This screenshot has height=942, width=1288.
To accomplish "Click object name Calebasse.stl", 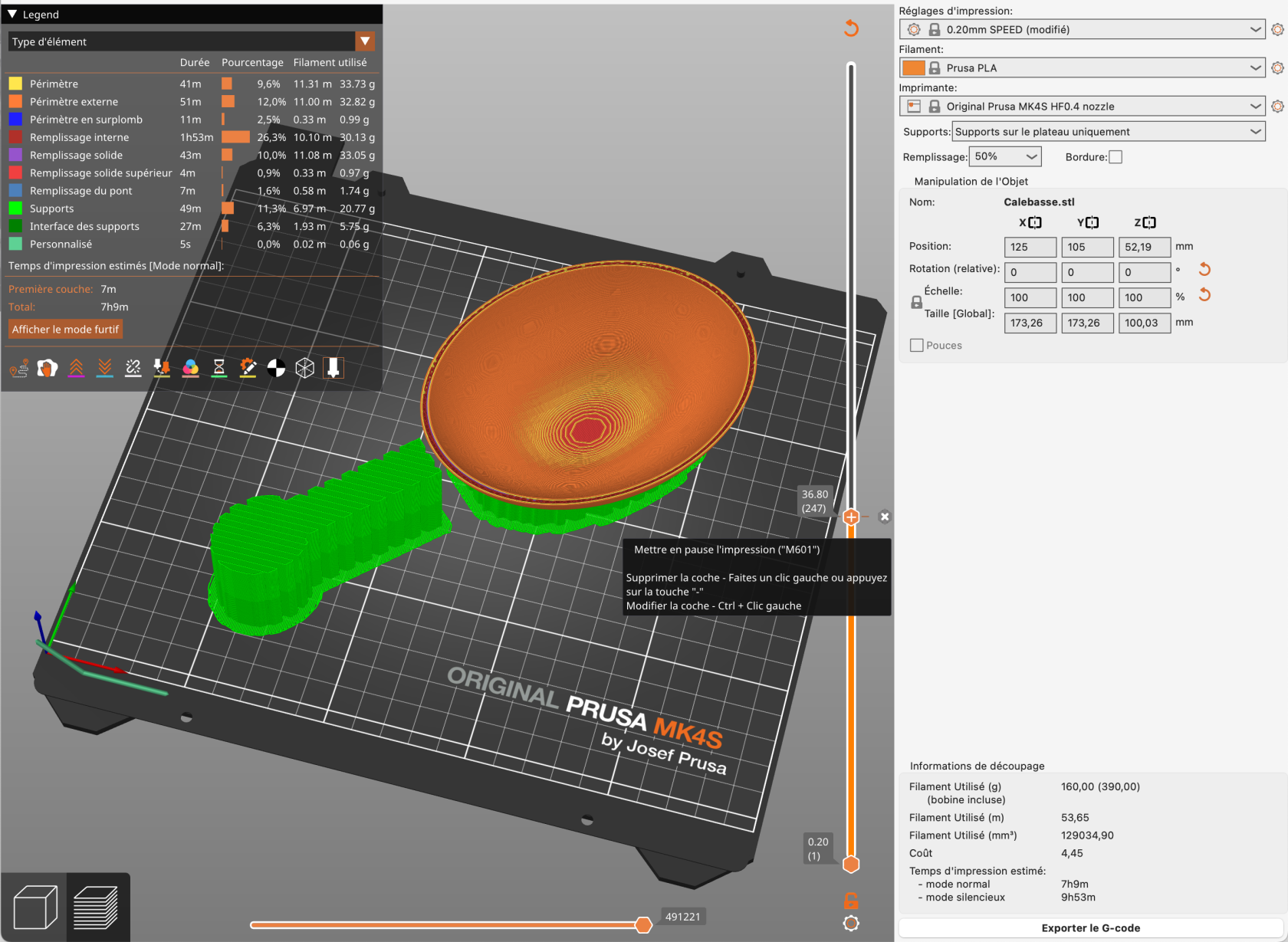I will click(1039, 202).
